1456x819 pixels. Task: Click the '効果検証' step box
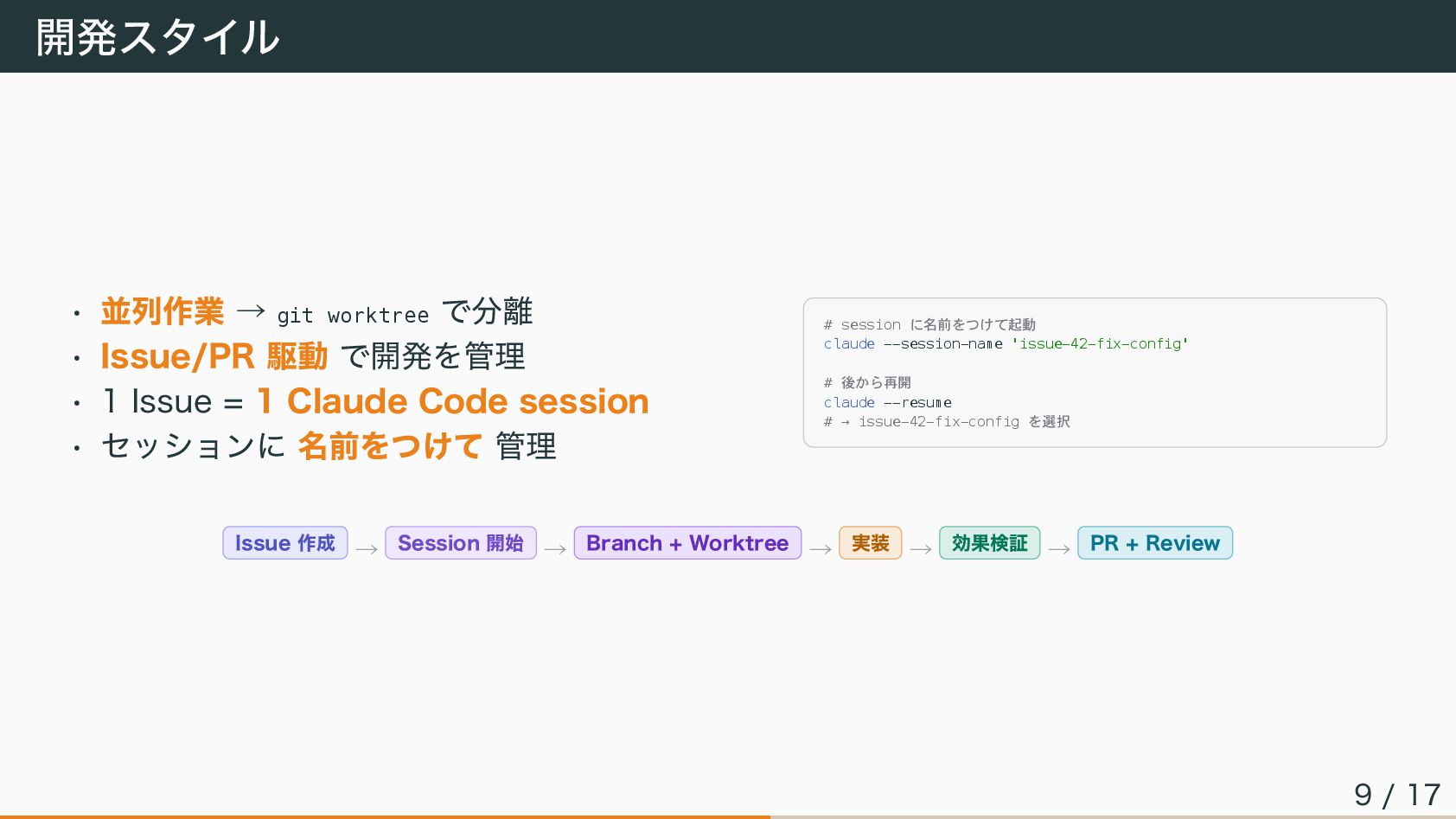(x=990, y=543)
